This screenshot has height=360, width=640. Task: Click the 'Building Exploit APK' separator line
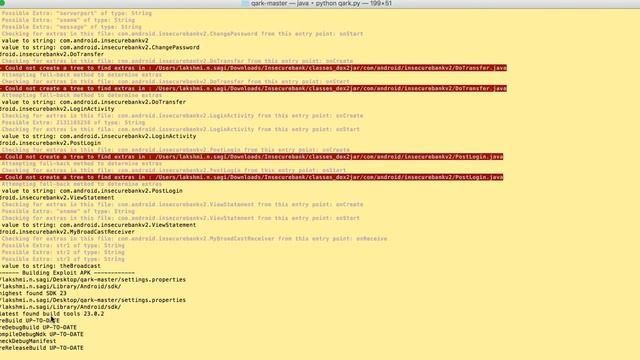(x=67, y=273)
